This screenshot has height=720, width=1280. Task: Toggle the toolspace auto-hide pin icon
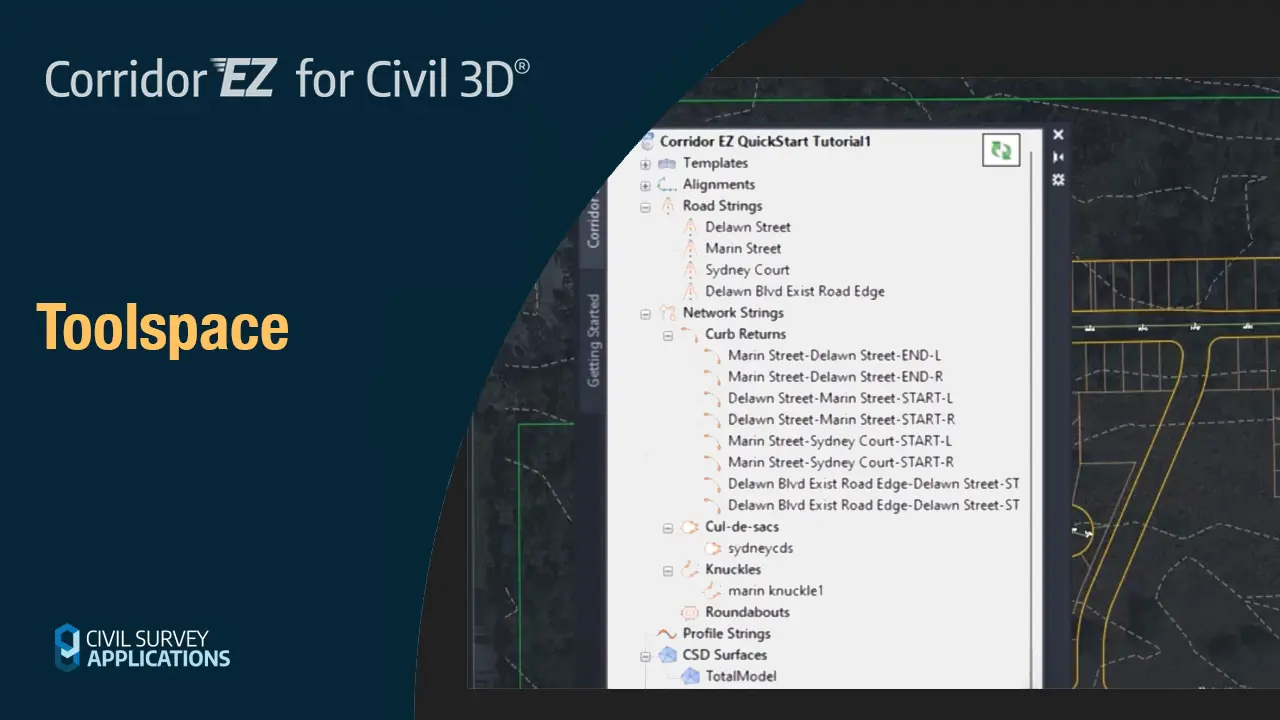point(1058,157)
